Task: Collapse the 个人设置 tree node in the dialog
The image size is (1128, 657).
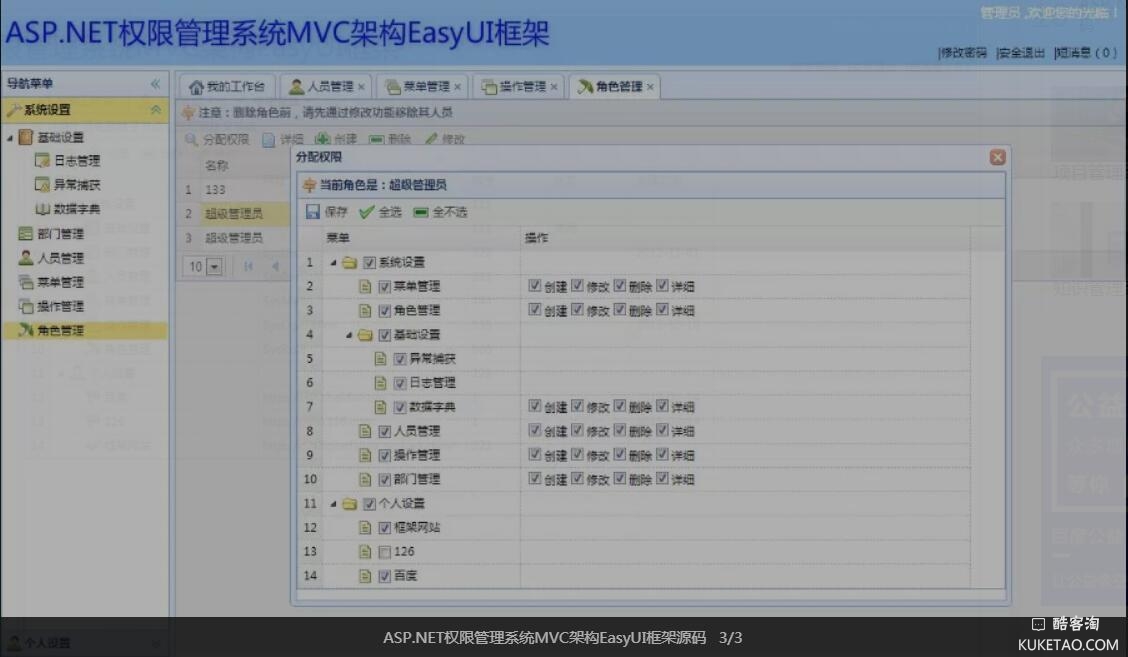Action: [333, 504]
